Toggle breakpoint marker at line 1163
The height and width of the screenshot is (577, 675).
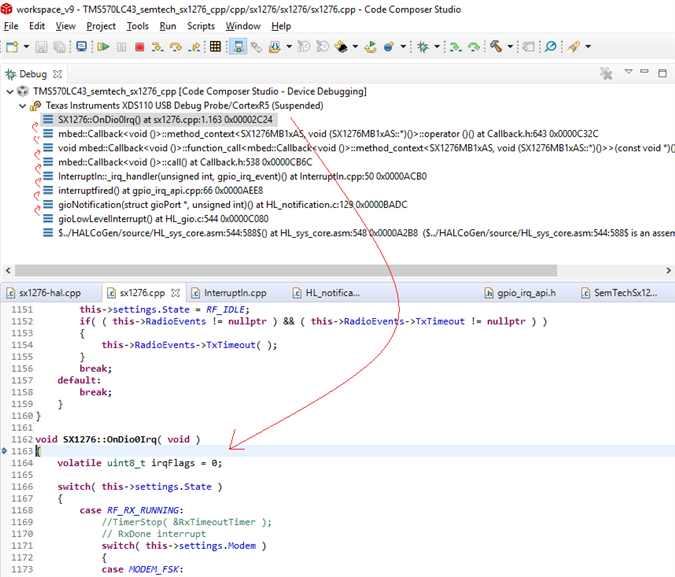pos(5,452)
